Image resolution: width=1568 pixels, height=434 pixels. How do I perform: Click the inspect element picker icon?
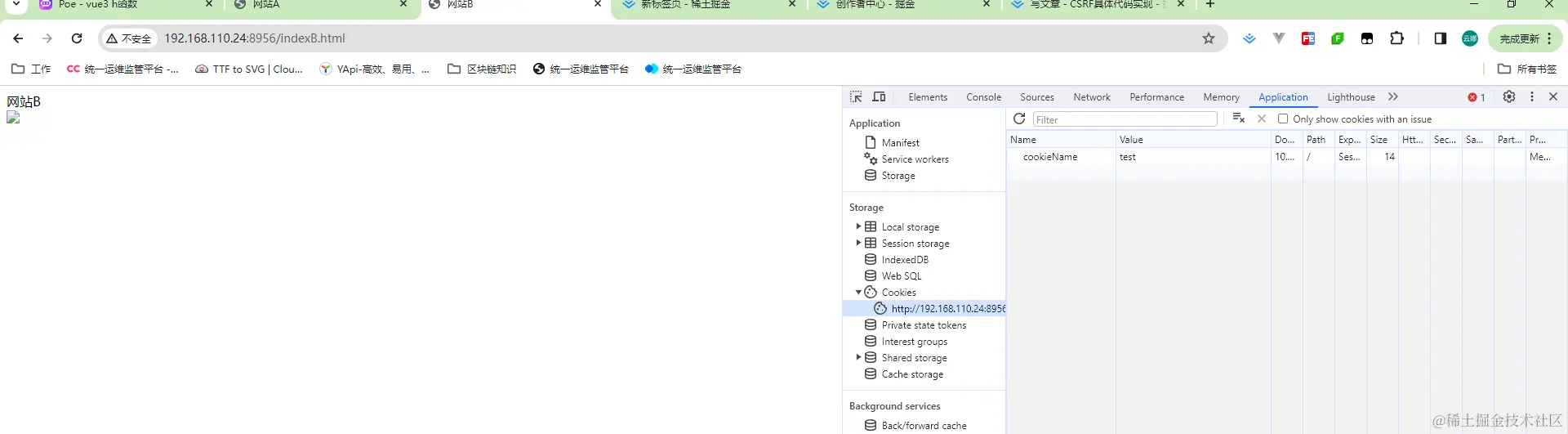[856, 96]
